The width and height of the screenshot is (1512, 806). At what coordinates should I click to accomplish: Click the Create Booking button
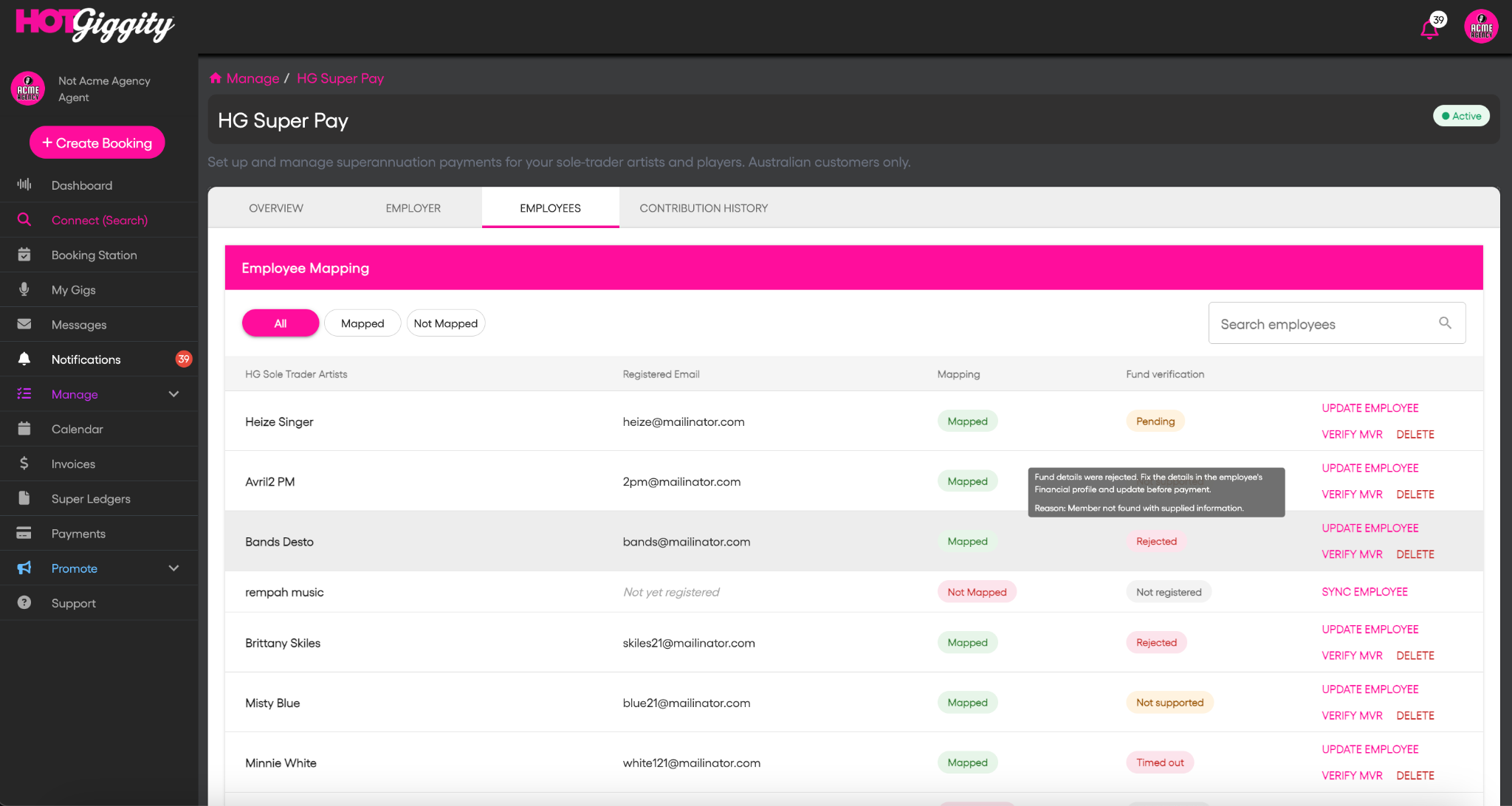[x=97, y=142]
